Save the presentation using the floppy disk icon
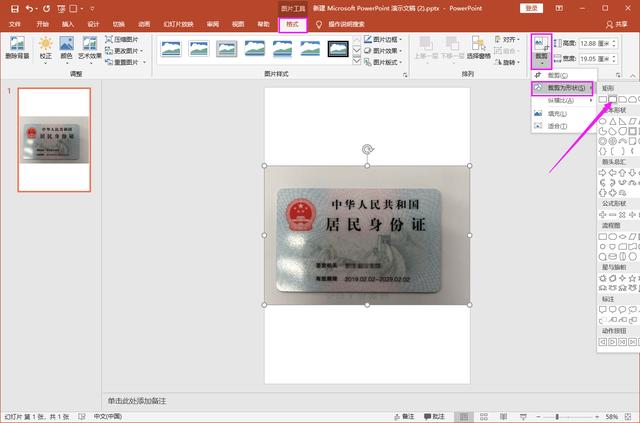Image resolution: width=640 pixels, height=423 pixels. tap(15, 9)
